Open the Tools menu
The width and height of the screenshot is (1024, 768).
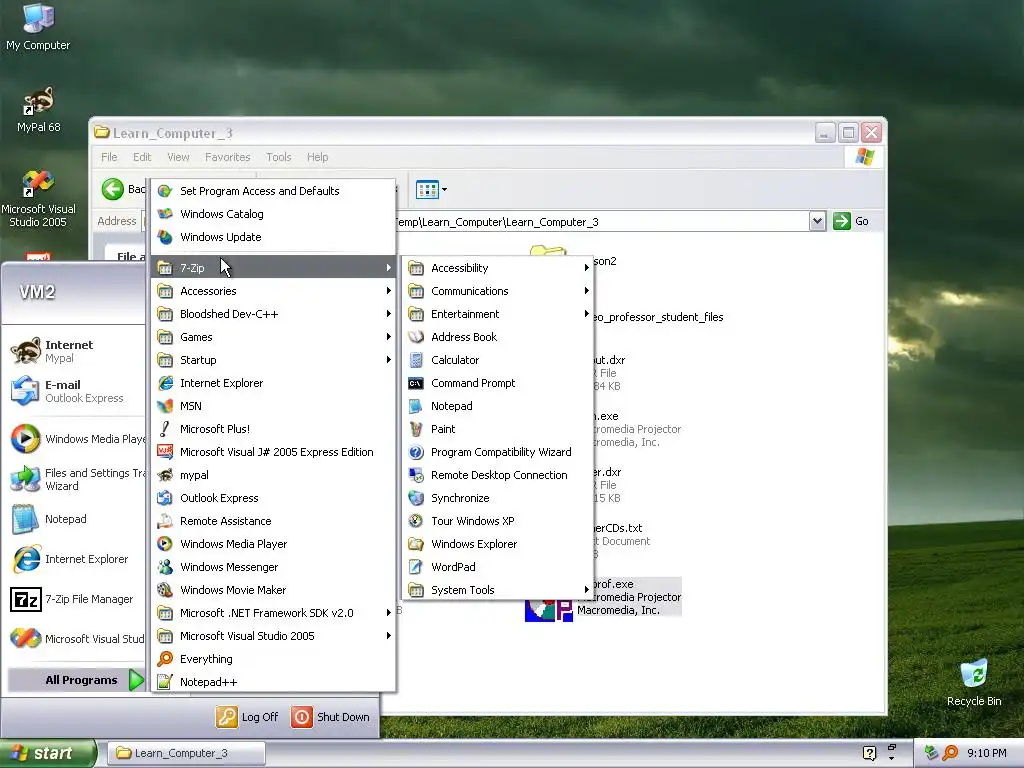pos(278,157)
